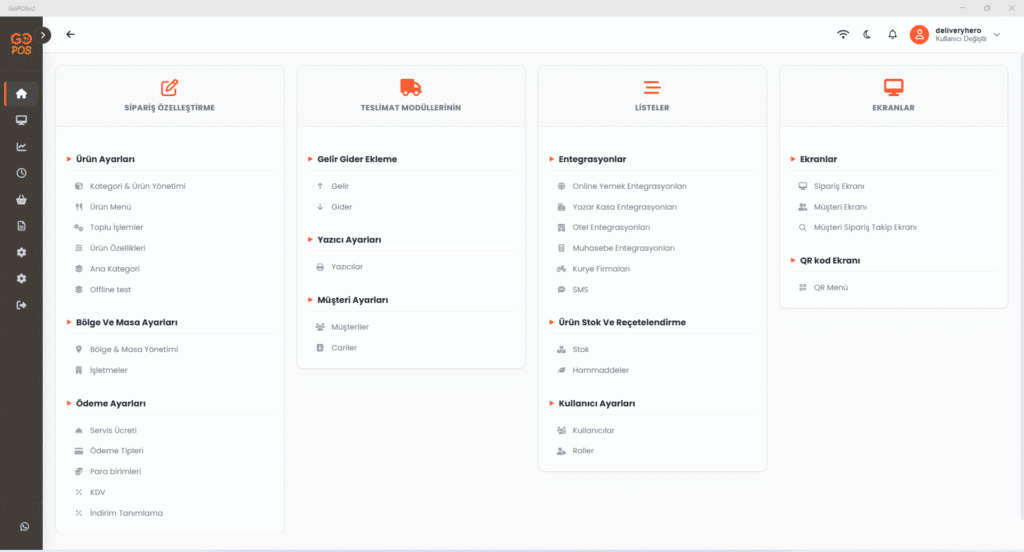
Task: Click the home icon in the sidebar
Action: (x=21, y=94)
